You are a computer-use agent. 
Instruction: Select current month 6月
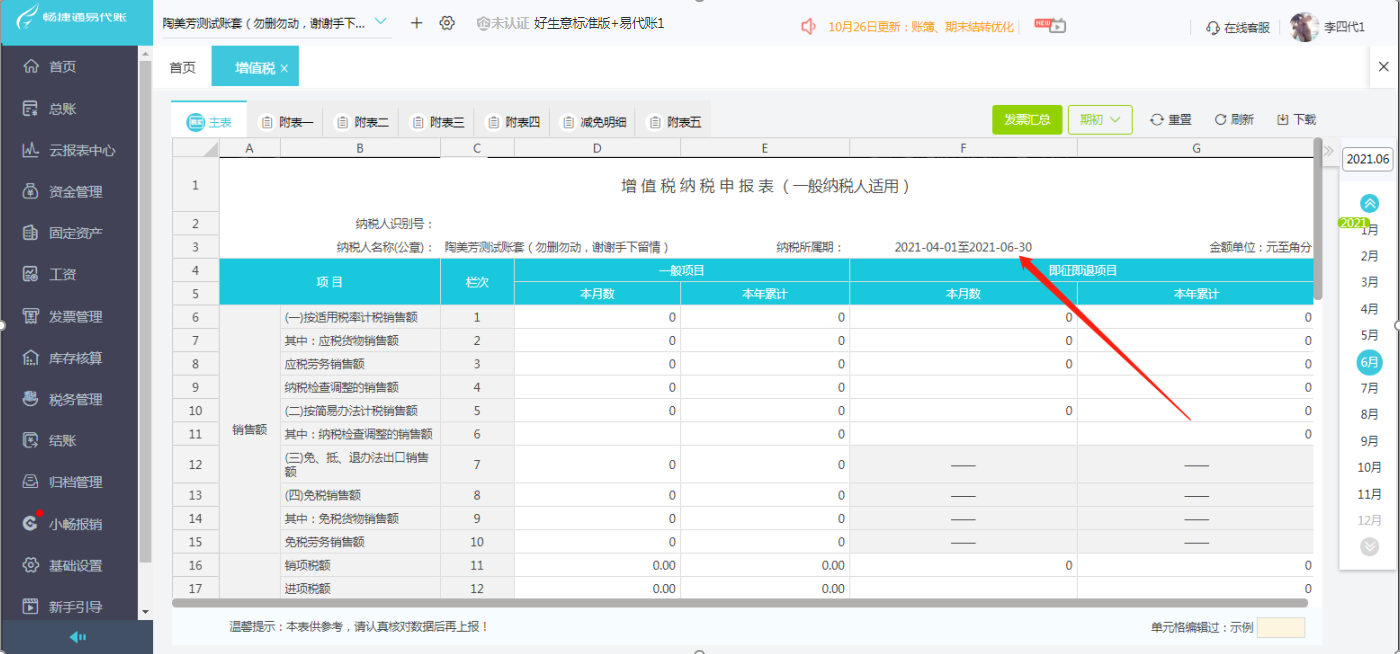tap(1370, 362)
